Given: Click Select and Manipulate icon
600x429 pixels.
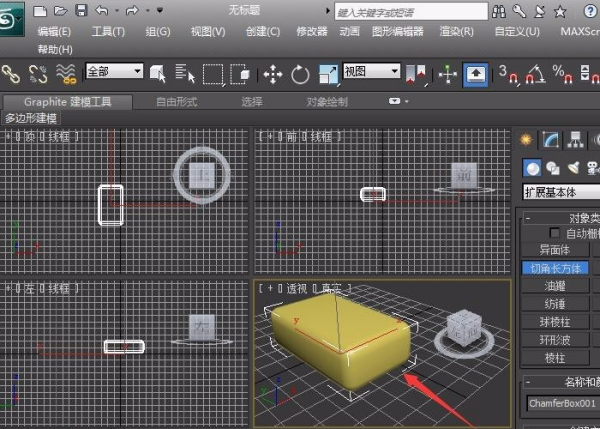Looking at the screenshot, I should pyautogui.click(x=447, y=74).
